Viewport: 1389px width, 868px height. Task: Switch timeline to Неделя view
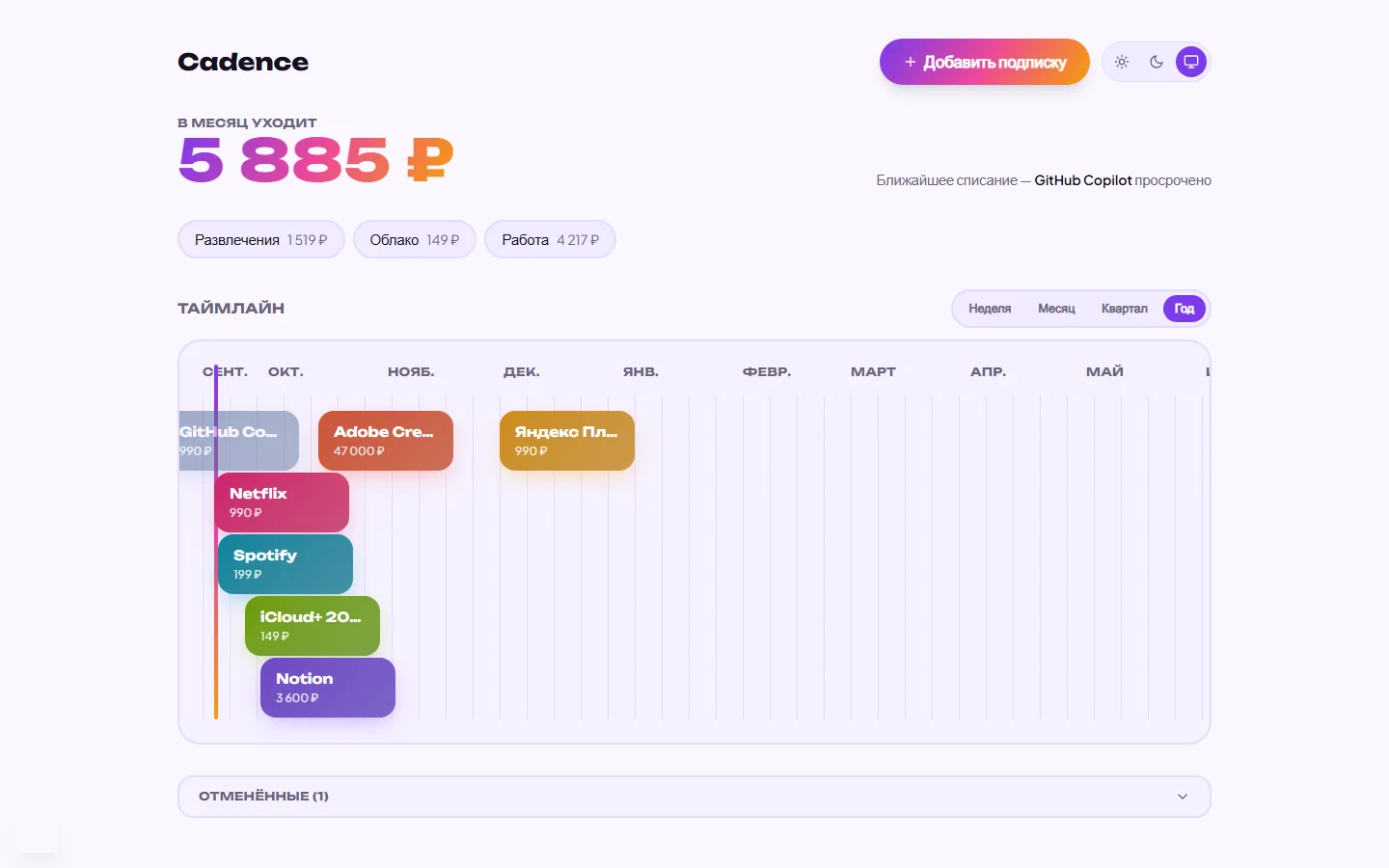[x=990, y=309]
